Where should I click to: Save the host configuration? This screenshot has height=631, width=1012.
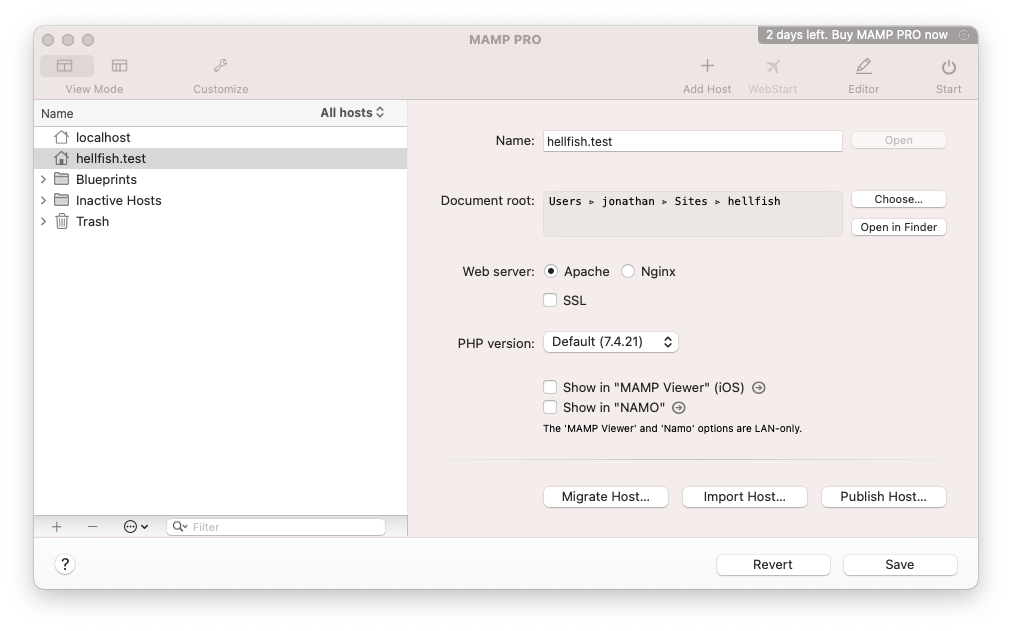(898, 564)
